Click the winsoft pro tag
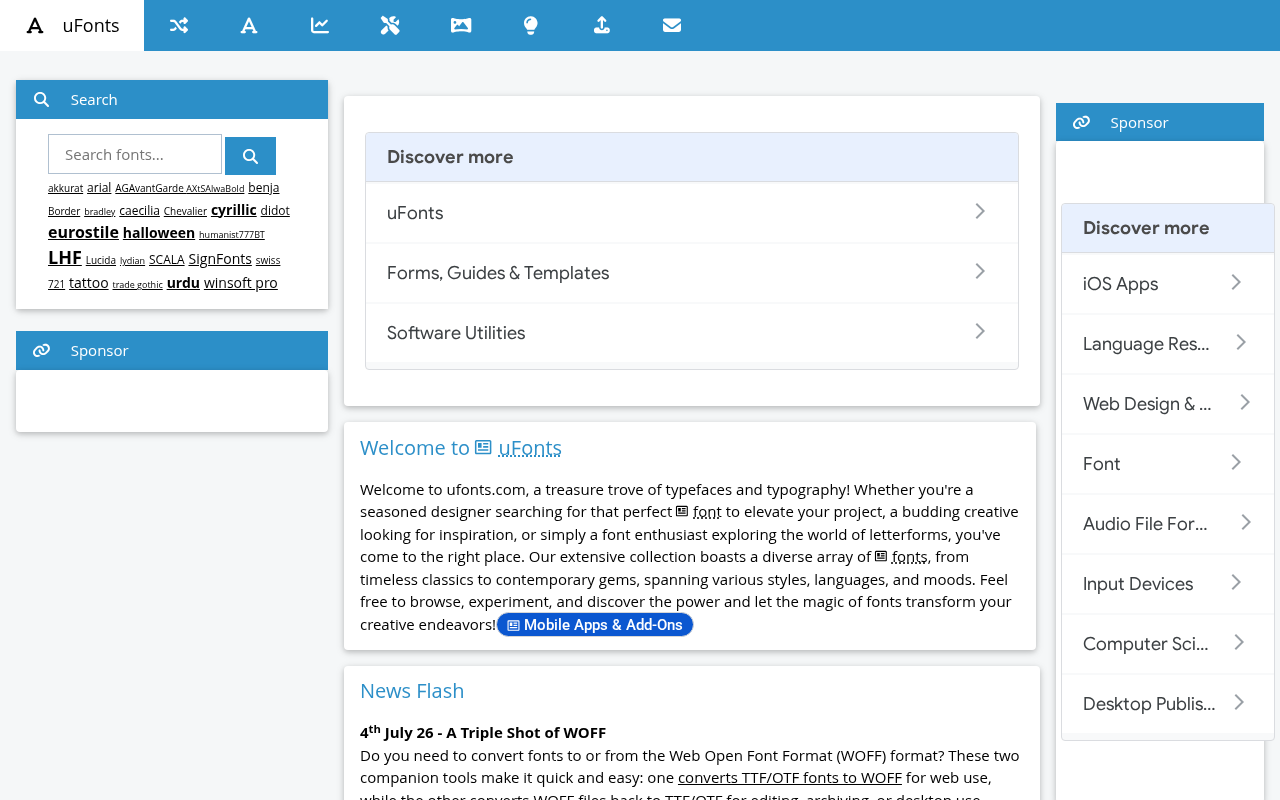This screenshot has height=800, width=1280. click(241, 283)
